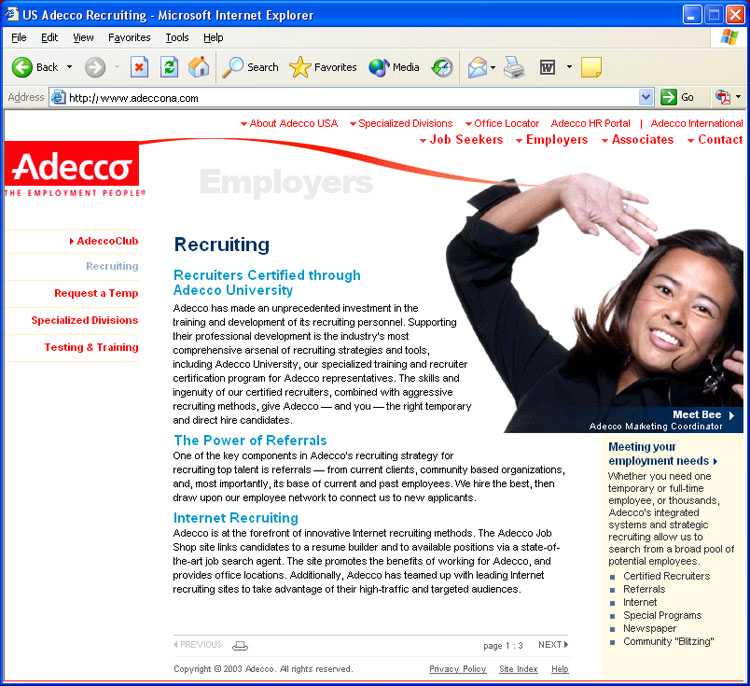Open the Site Index link

coord(518,669)
